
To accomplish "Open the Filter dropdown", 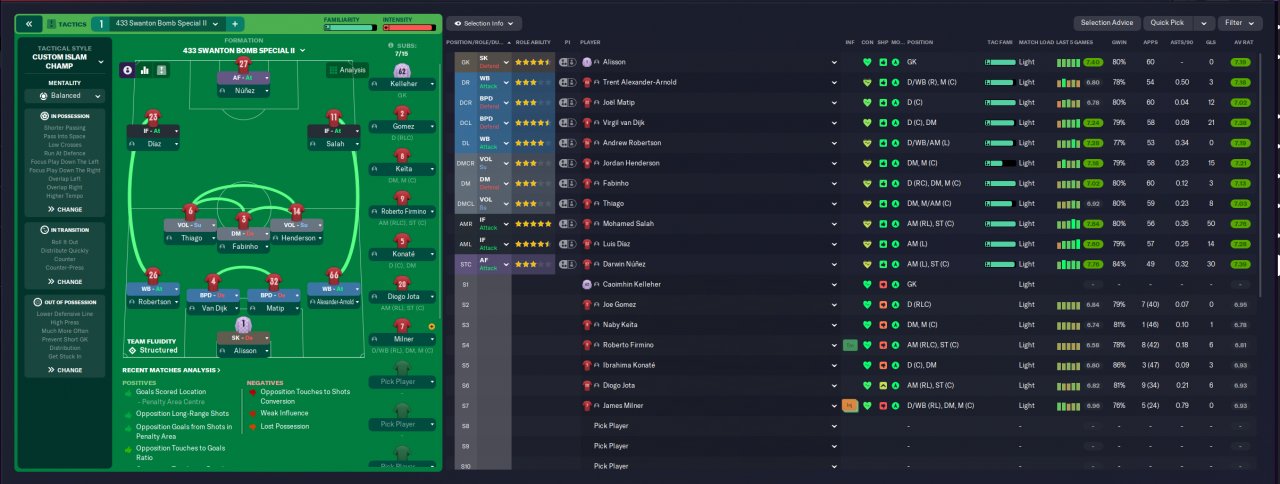I will click(1241, 23).
